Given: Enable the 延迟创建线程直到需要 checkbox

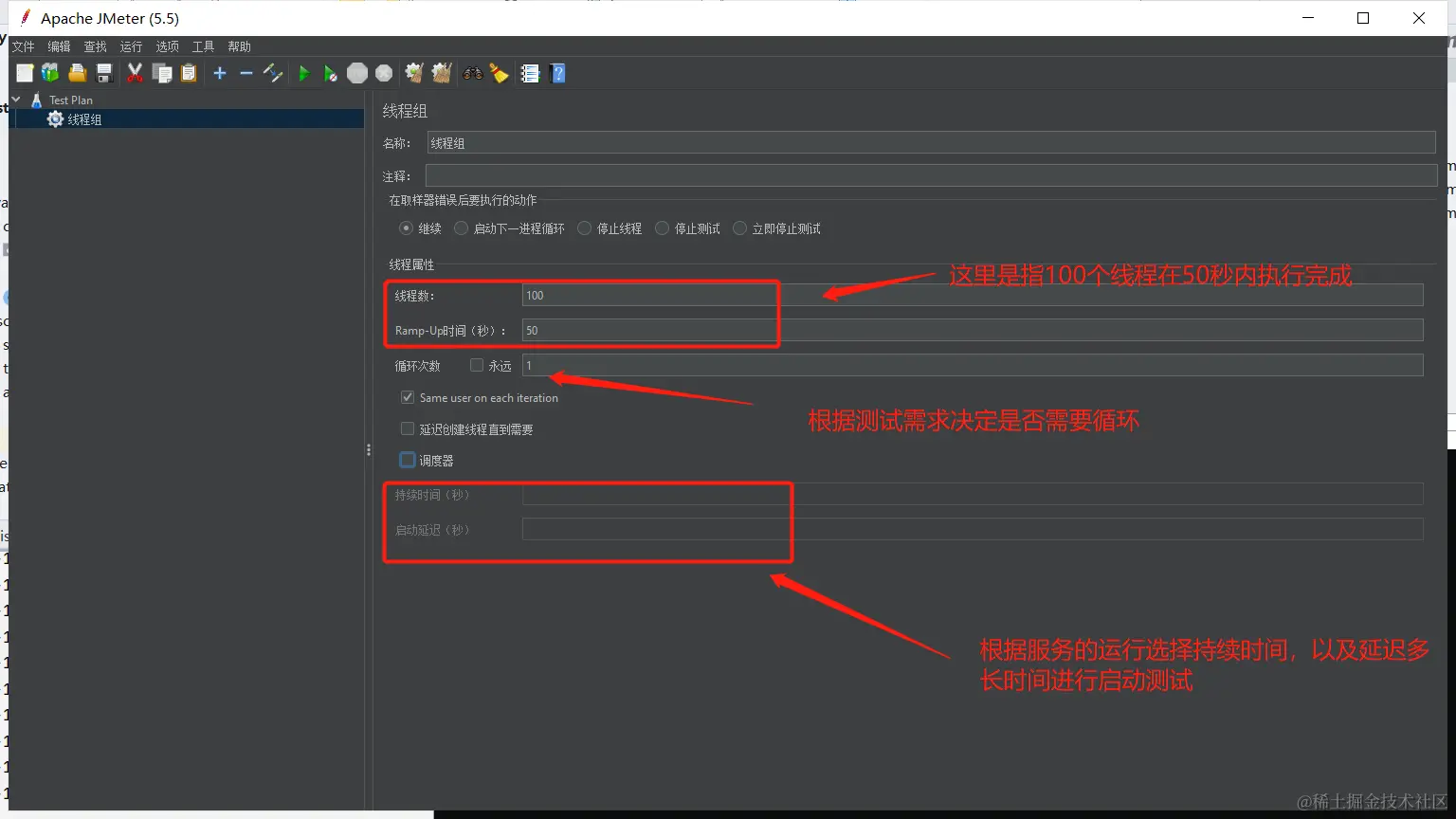Looking at the screenshot, I should click(408, 428).
